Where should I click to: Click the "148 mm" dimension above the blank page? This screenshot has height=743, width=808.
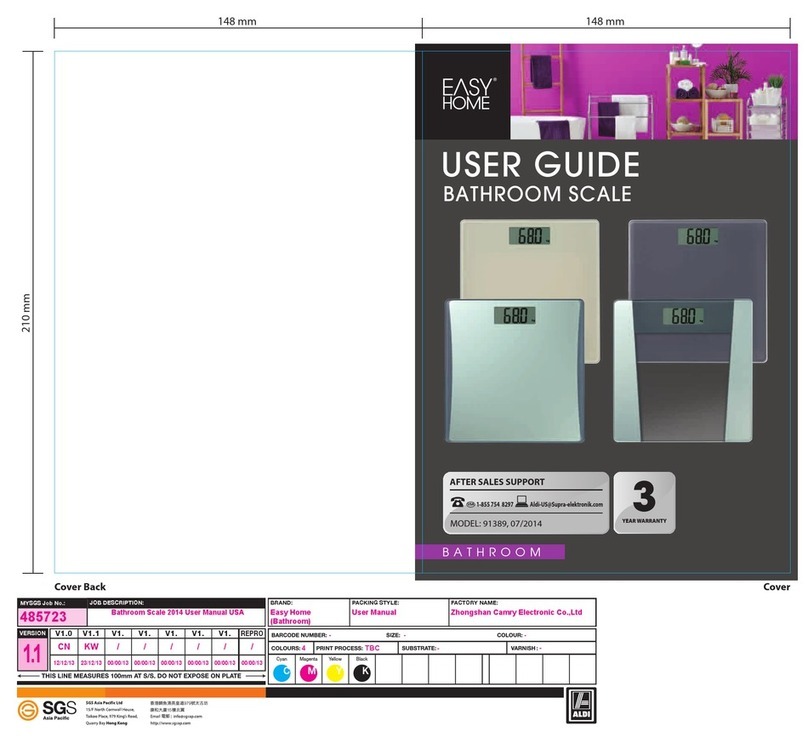pos(237,21)
